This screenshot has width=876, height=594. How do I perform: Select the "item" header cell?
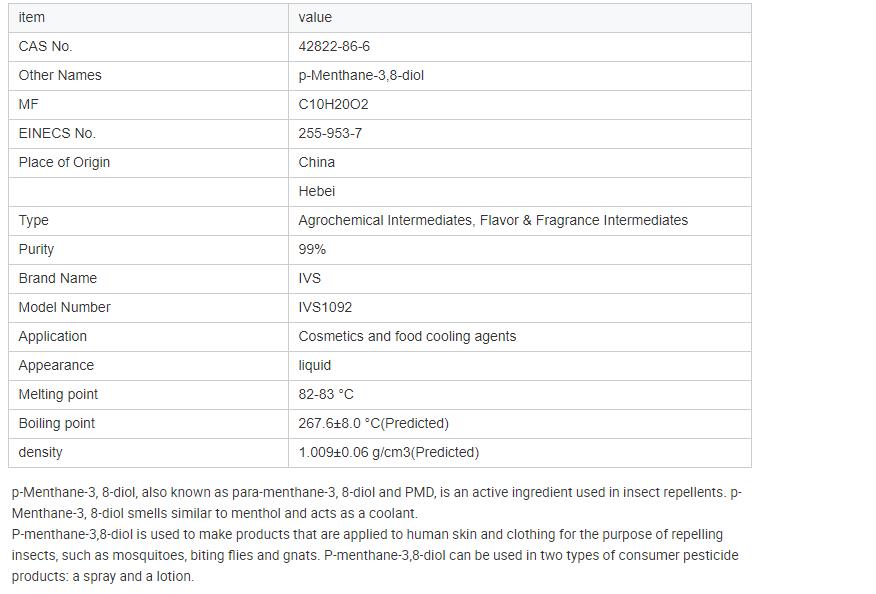(32, 17)
